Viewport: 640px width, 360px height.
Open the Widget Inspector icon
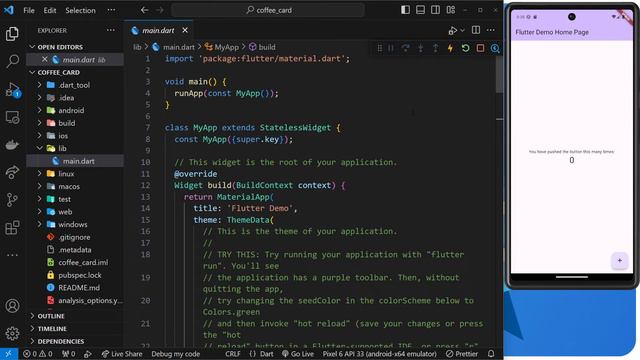(495, 48)
